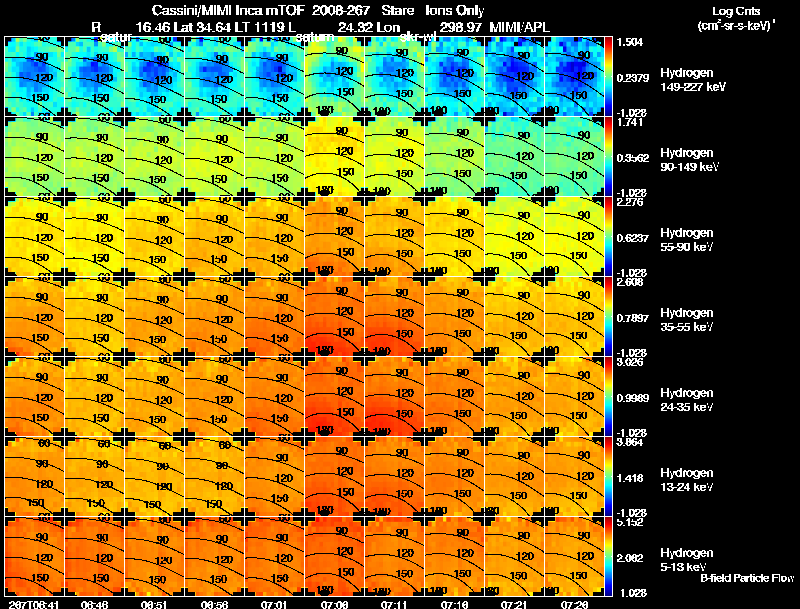Screen dimensions: 800x609
Task: Select the "Hydrogen 24-35 keV" row label
Action: click(x=687, y=400)
